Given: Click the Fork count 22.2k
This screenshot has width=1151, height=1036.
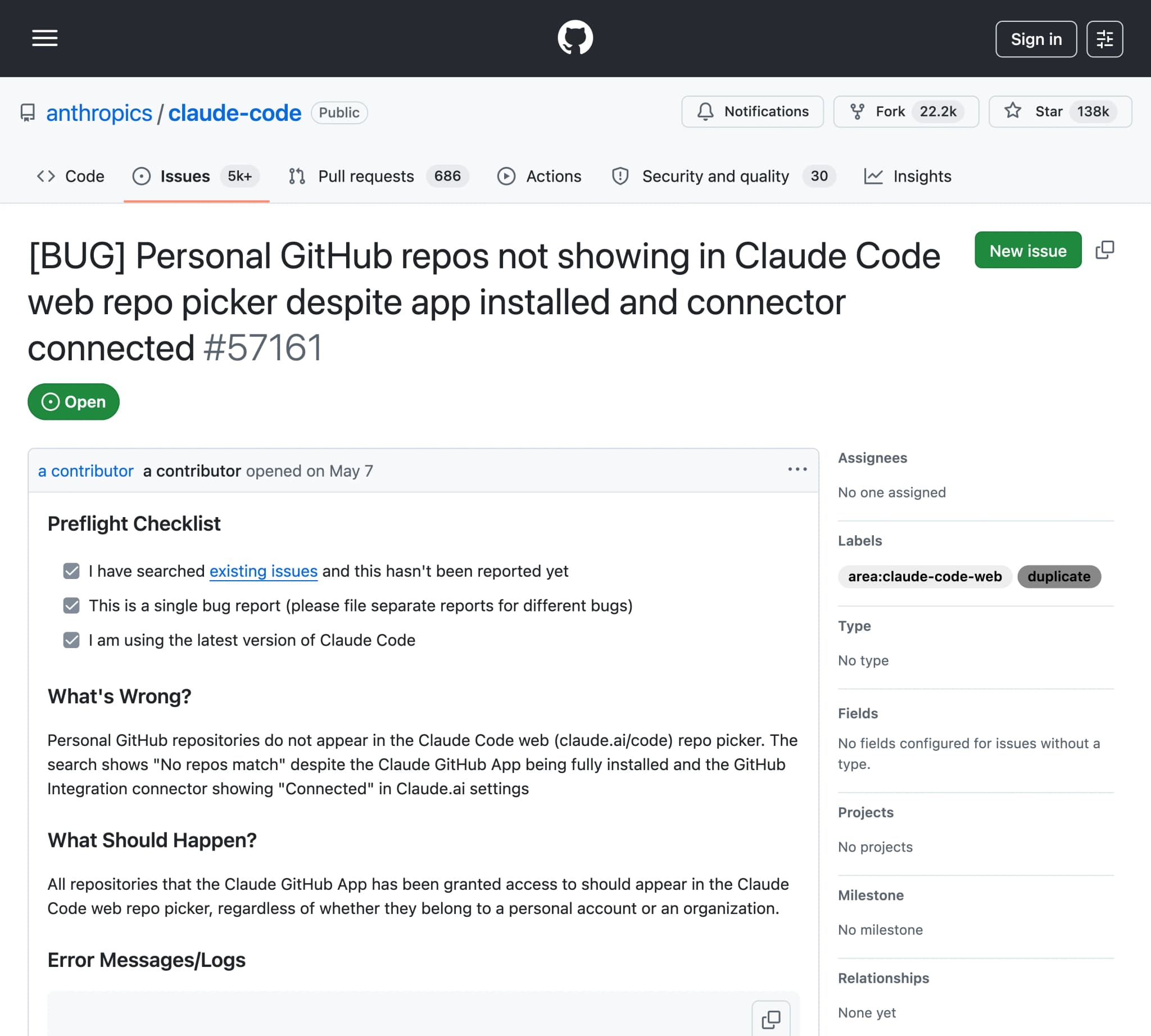Looking at the screenshot, I should tap(937, 111).
